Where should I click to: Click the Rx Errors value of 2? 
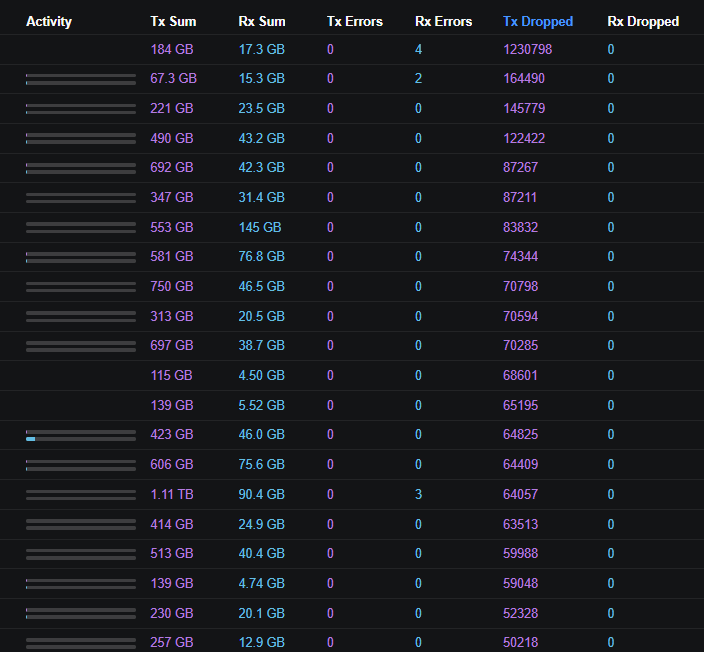[x=419, y=79]
